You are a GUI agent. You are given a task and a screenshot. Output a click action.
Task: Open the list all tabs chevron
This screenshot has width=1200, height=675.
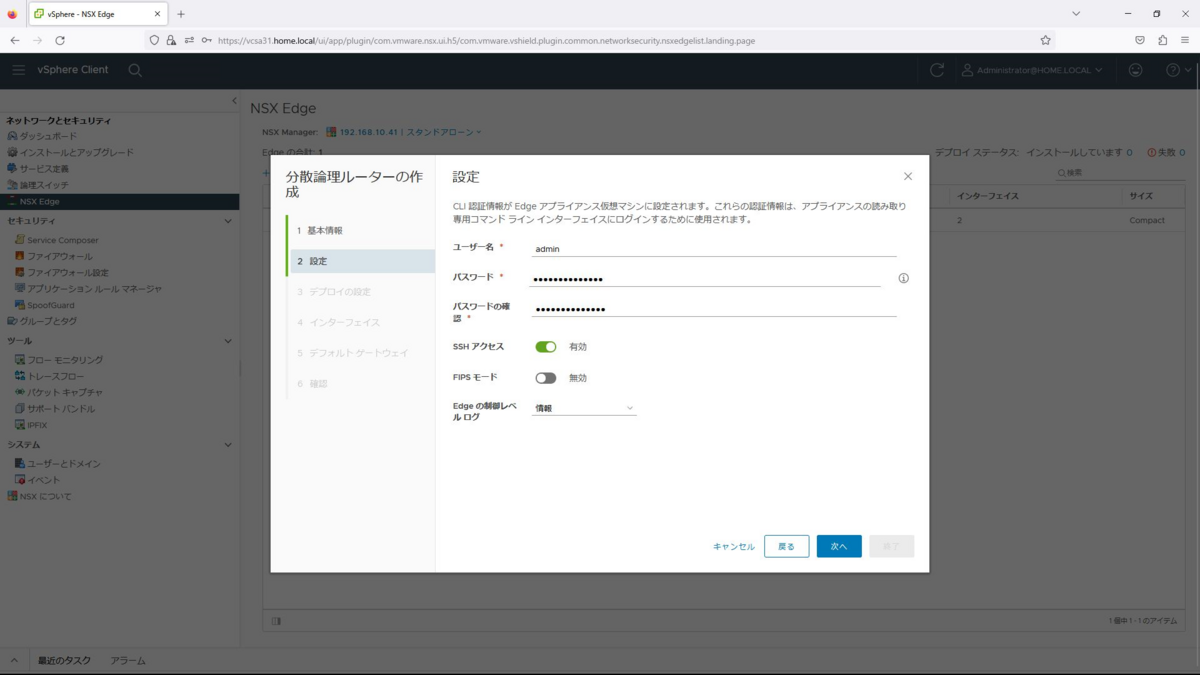tap(1076, 14)
